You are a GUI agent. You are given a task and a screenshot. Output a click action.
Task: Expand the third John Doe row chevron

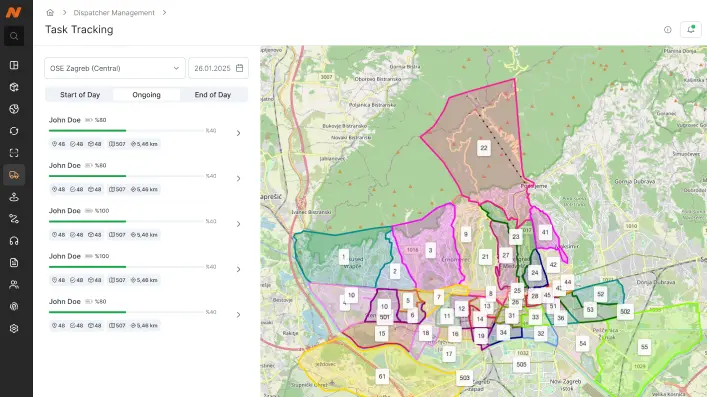pos(239,224)
